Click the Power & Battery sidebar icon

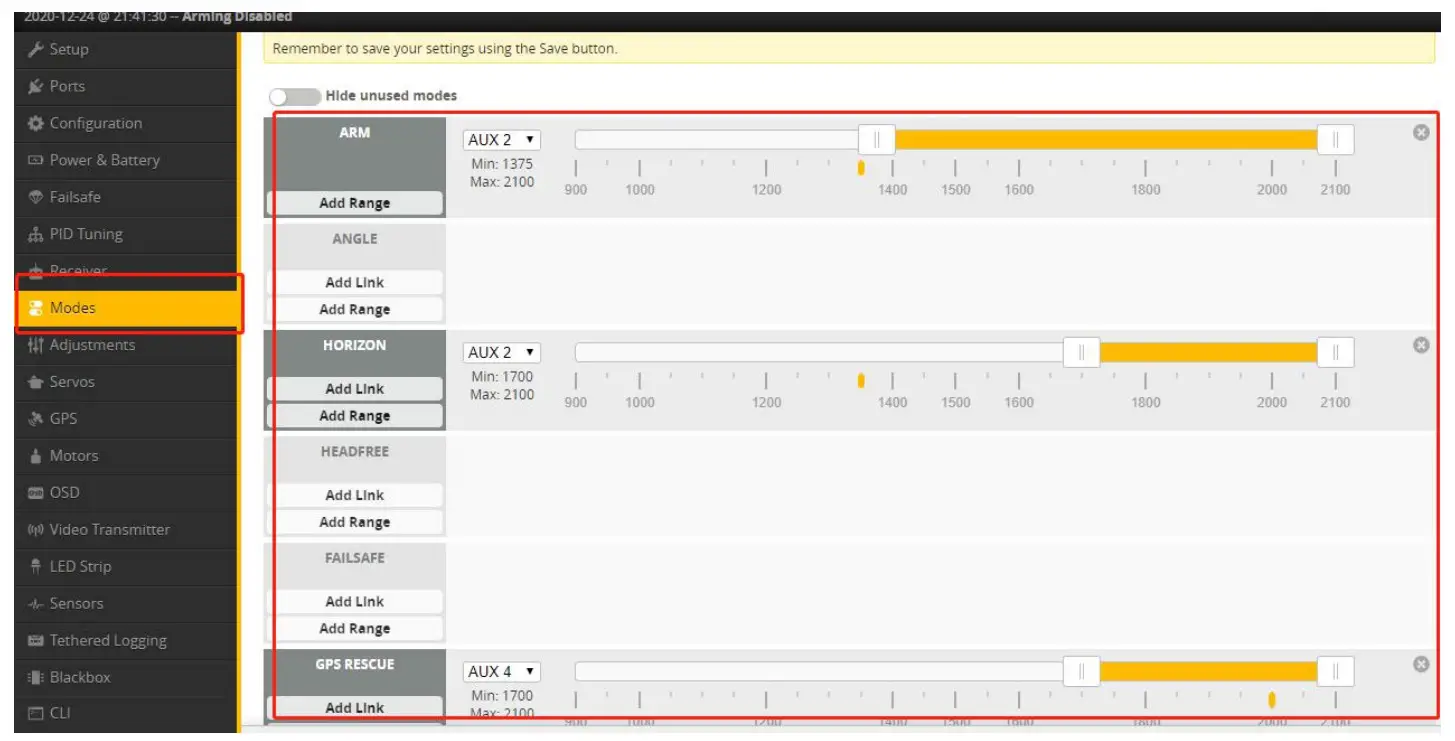[36, 160]
